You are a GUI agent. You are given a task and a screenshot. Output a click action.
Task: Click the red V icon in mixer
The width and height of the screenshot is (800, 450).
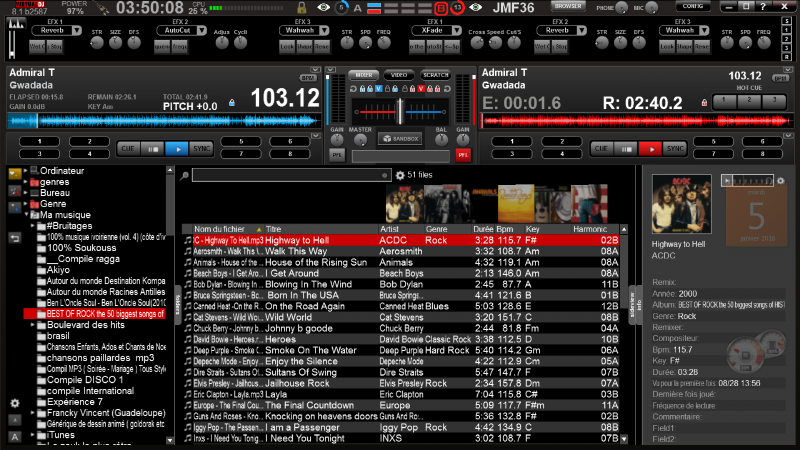pos(421,89)
